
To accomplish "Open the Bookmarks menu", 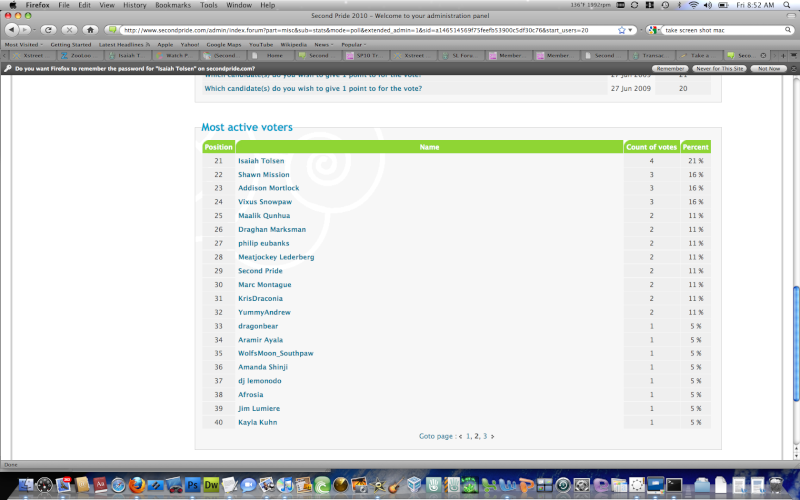I will (173, 5).
